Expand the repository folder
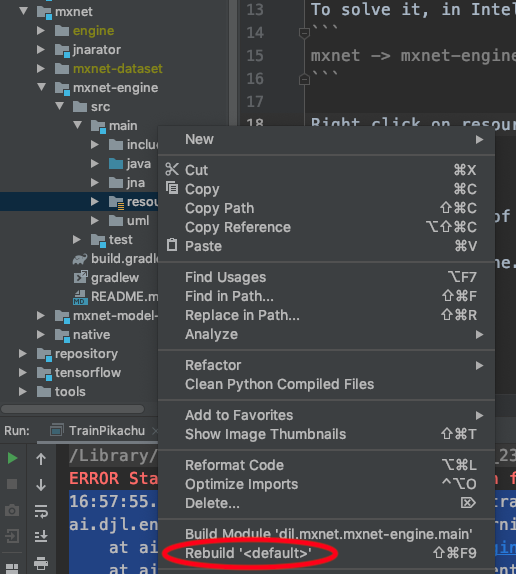This screenshot has height=574, width=516. 23,353
